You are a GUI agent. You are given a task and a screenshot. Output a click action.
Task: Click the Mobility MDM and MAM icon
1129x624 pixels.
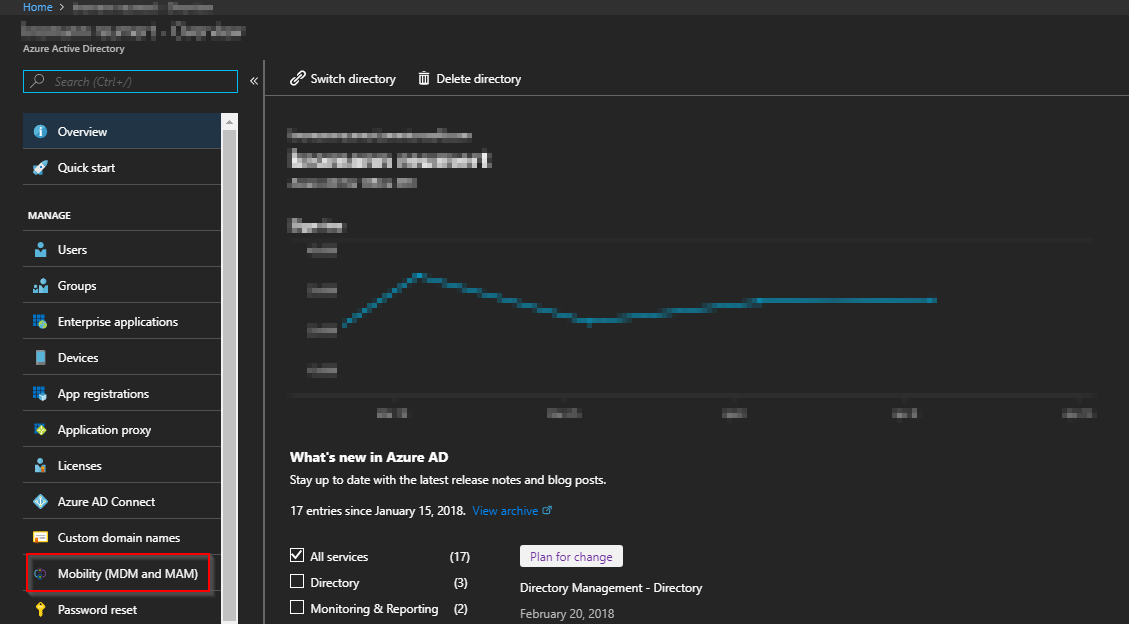coord(40,574)
